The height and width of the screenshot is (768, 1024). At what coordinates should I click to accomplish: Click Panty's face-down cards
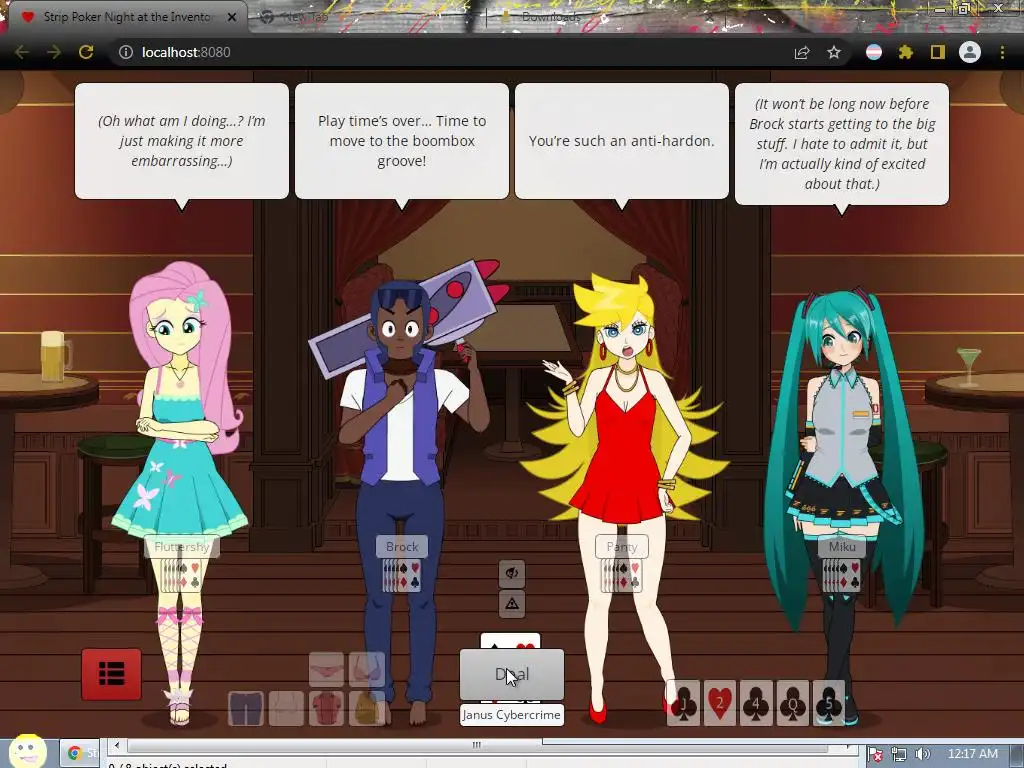click(x=622, y=575)
